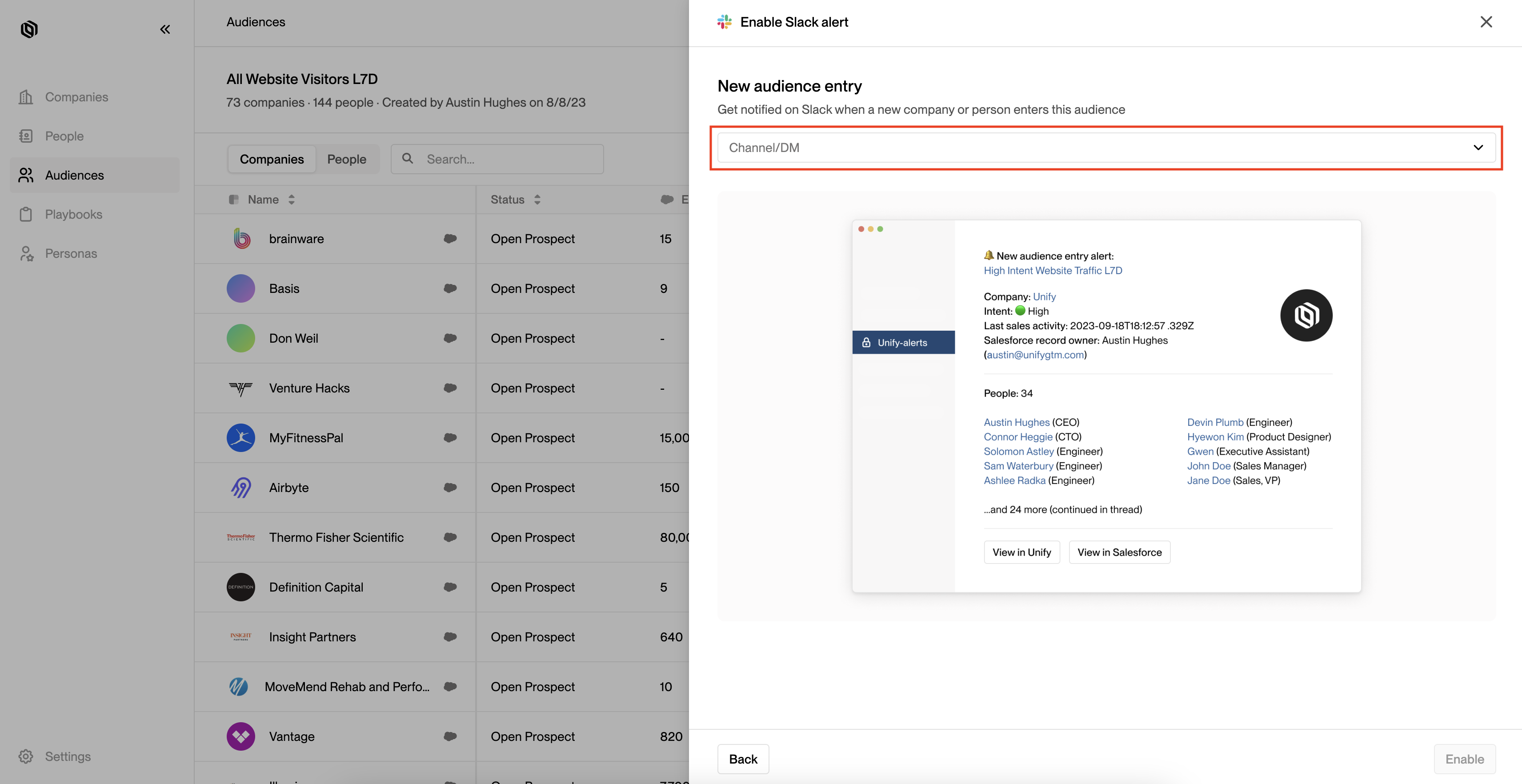Open the Channel/DM dropdown
This screenshot has height=784, width=1522.
tap(1105, 148)
